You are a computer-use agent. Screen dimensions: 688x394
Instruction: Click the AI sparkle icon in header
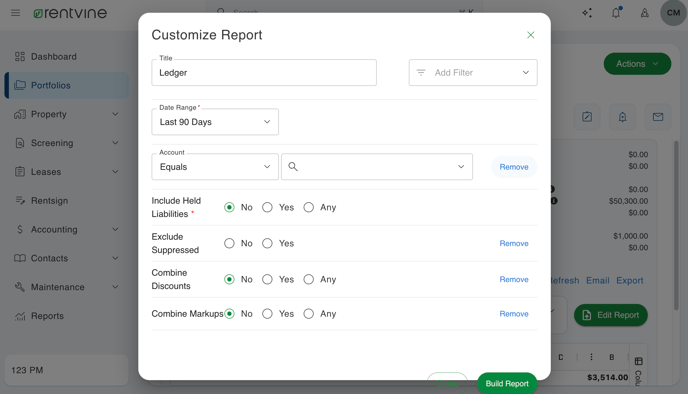pyautogui.click(x=587, y=13)
